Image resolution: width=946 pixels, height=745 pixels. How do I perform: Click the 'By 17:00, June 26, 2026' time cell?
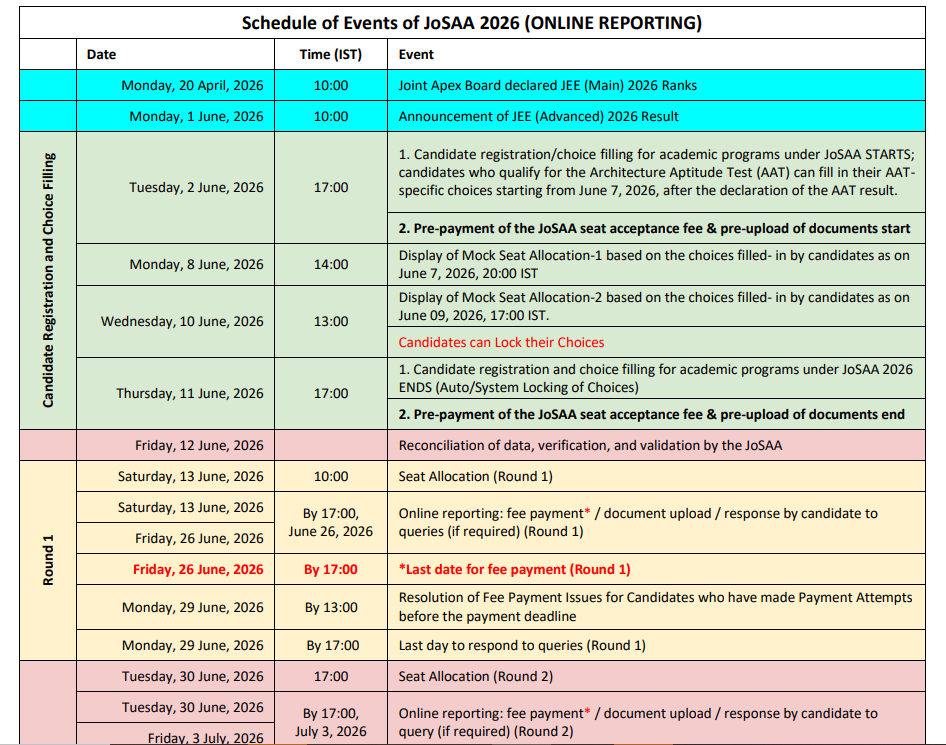point(331,522)
